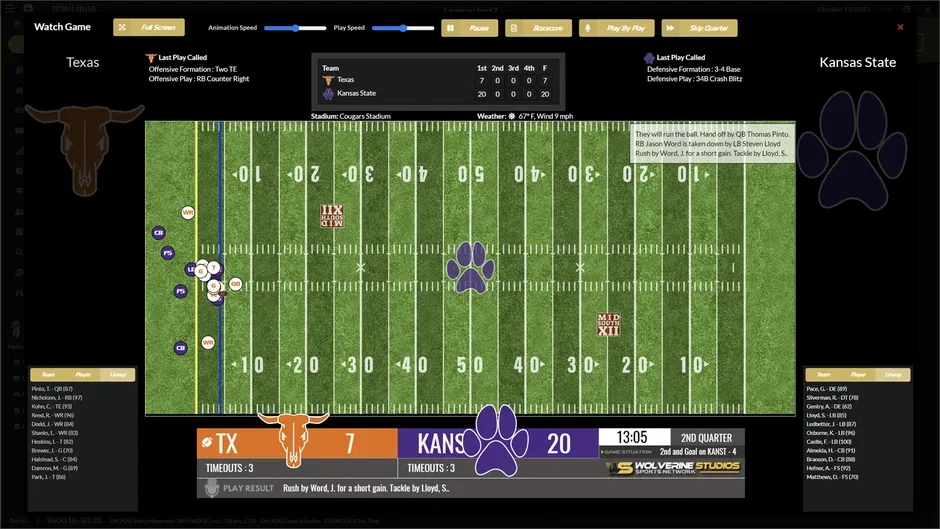Select the Player tab in Texas panel
The height and width of the screenshot is (529, 940).
click(83, 374)
